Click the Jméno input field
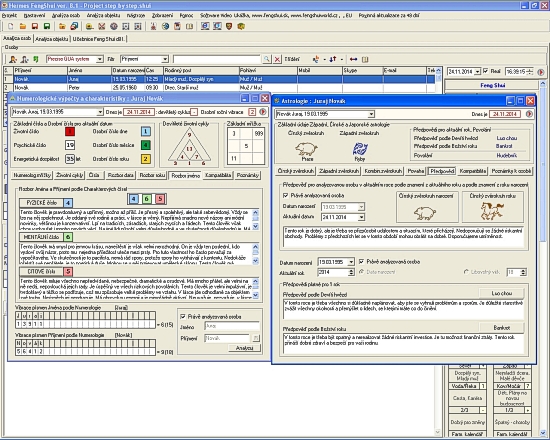The image size is (550, 440). (x=232, y=326)
